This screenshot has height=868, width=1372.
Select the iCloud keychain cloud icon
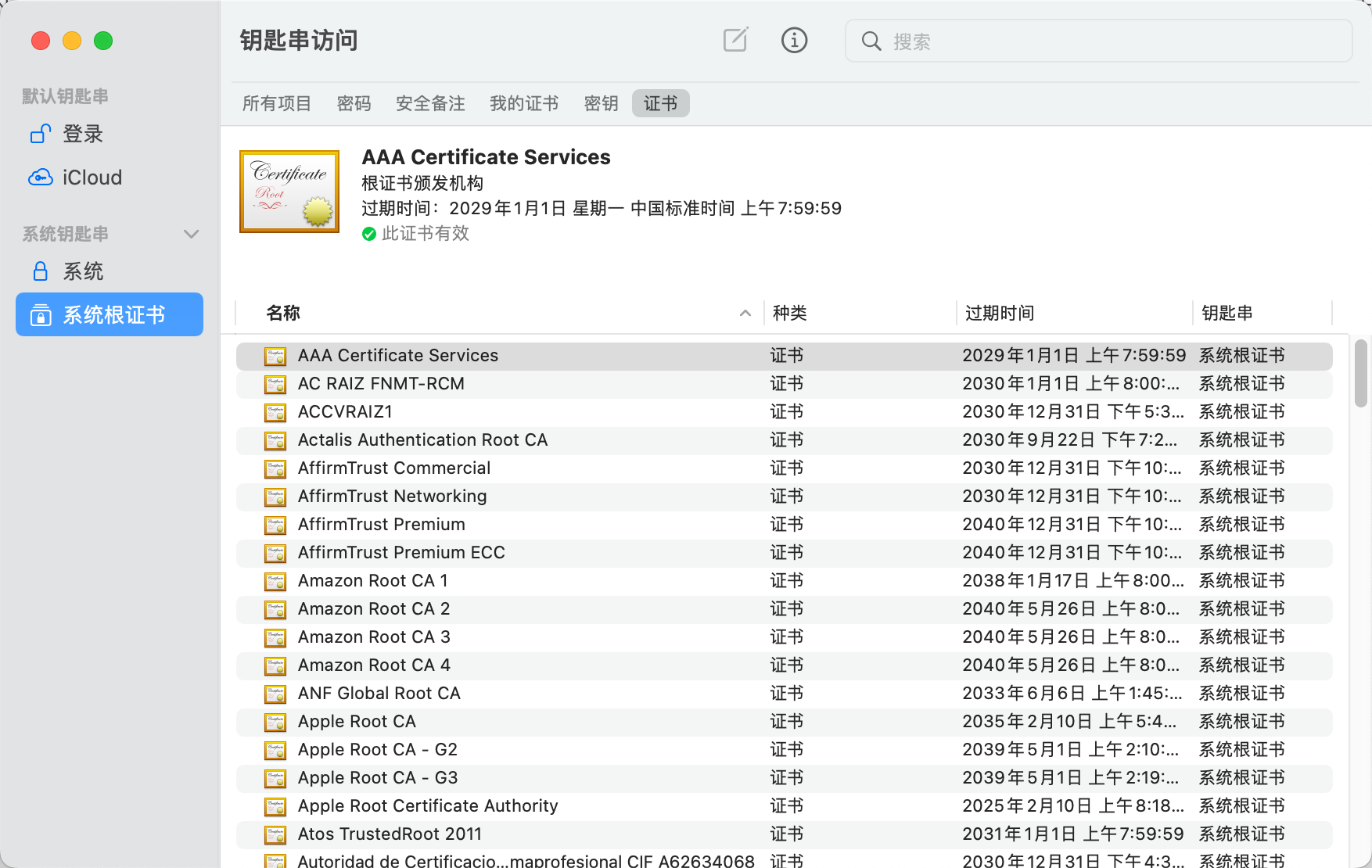point(41,178)
